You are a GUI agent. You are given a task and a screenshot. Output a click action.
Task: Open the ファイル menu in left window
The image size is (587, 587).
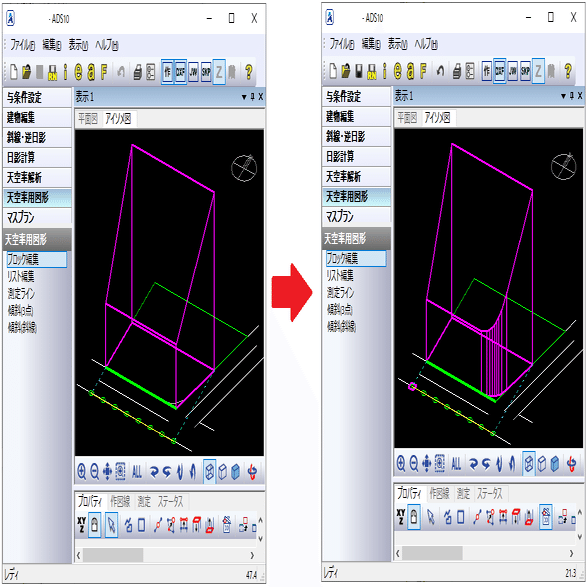22,45
